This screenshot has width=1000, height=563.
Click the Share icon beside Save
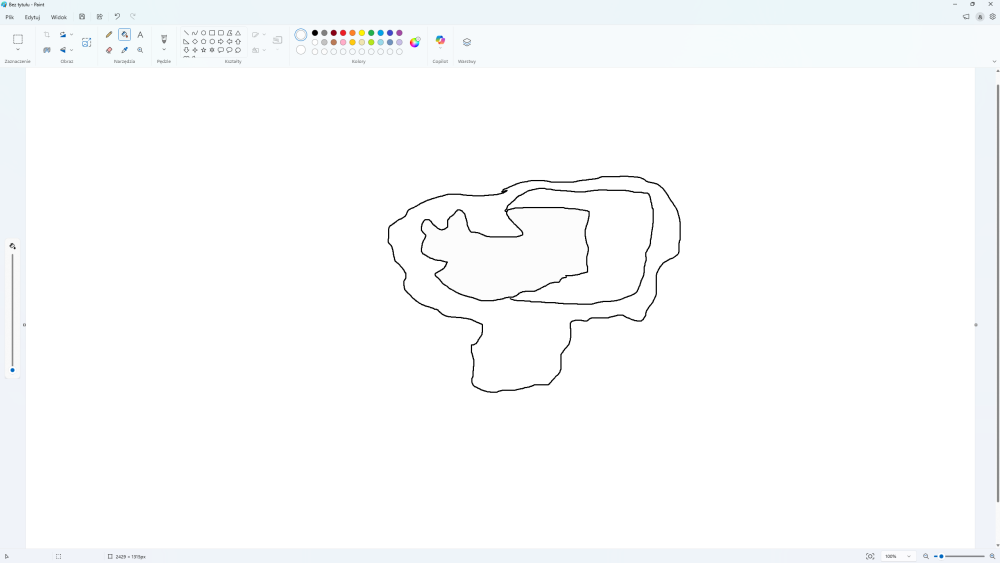[99, 17]
